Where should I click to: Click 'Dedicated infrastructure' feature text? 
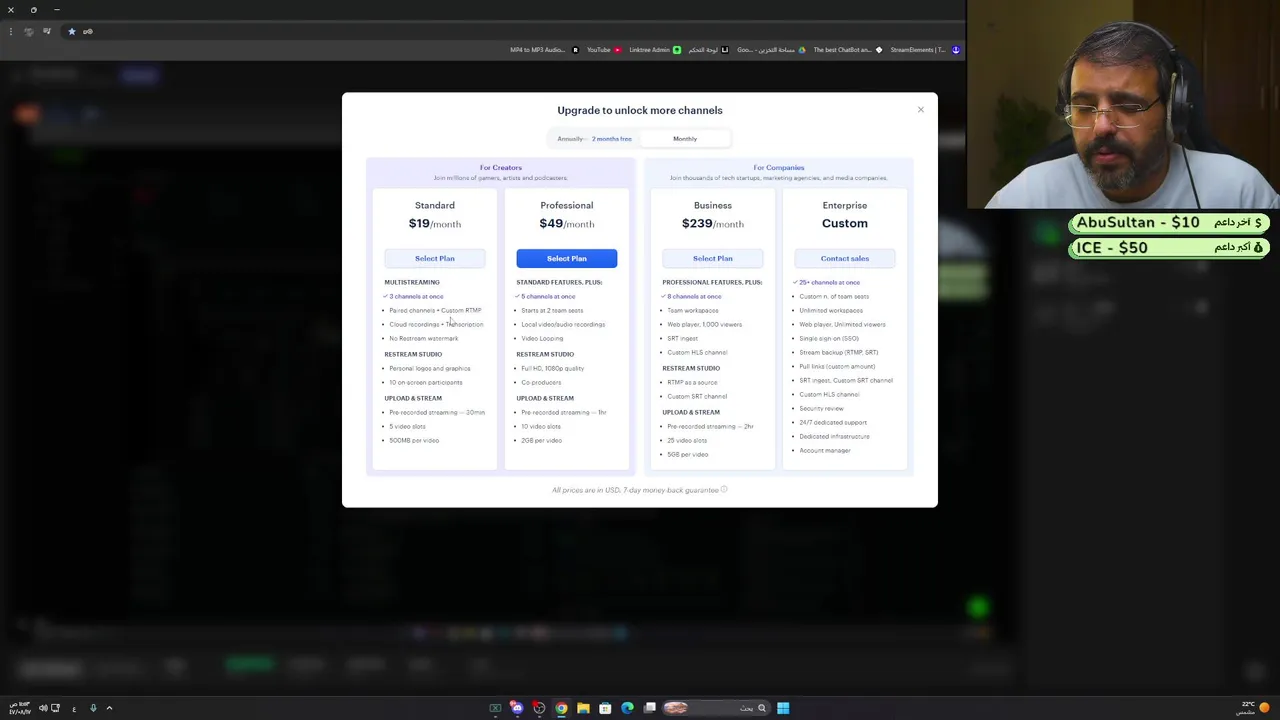coord(834,436)
